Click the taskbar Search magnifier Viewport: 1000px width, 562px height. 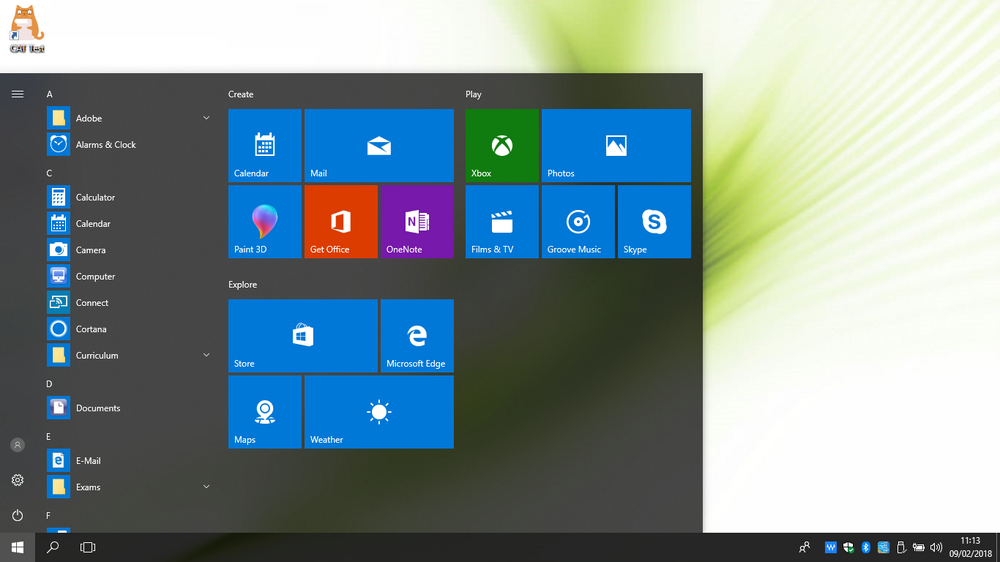(53, 547)
